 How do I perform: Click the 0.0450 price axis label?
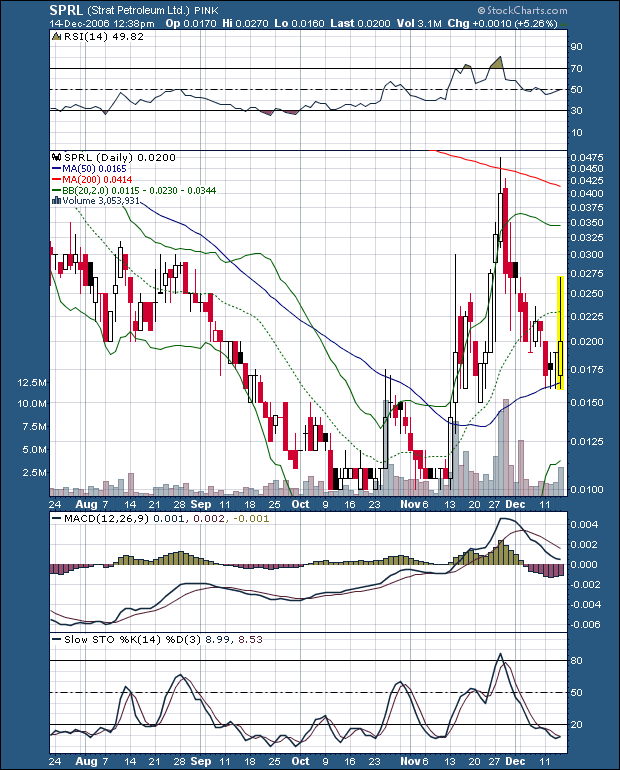click(x=587, y=168)
